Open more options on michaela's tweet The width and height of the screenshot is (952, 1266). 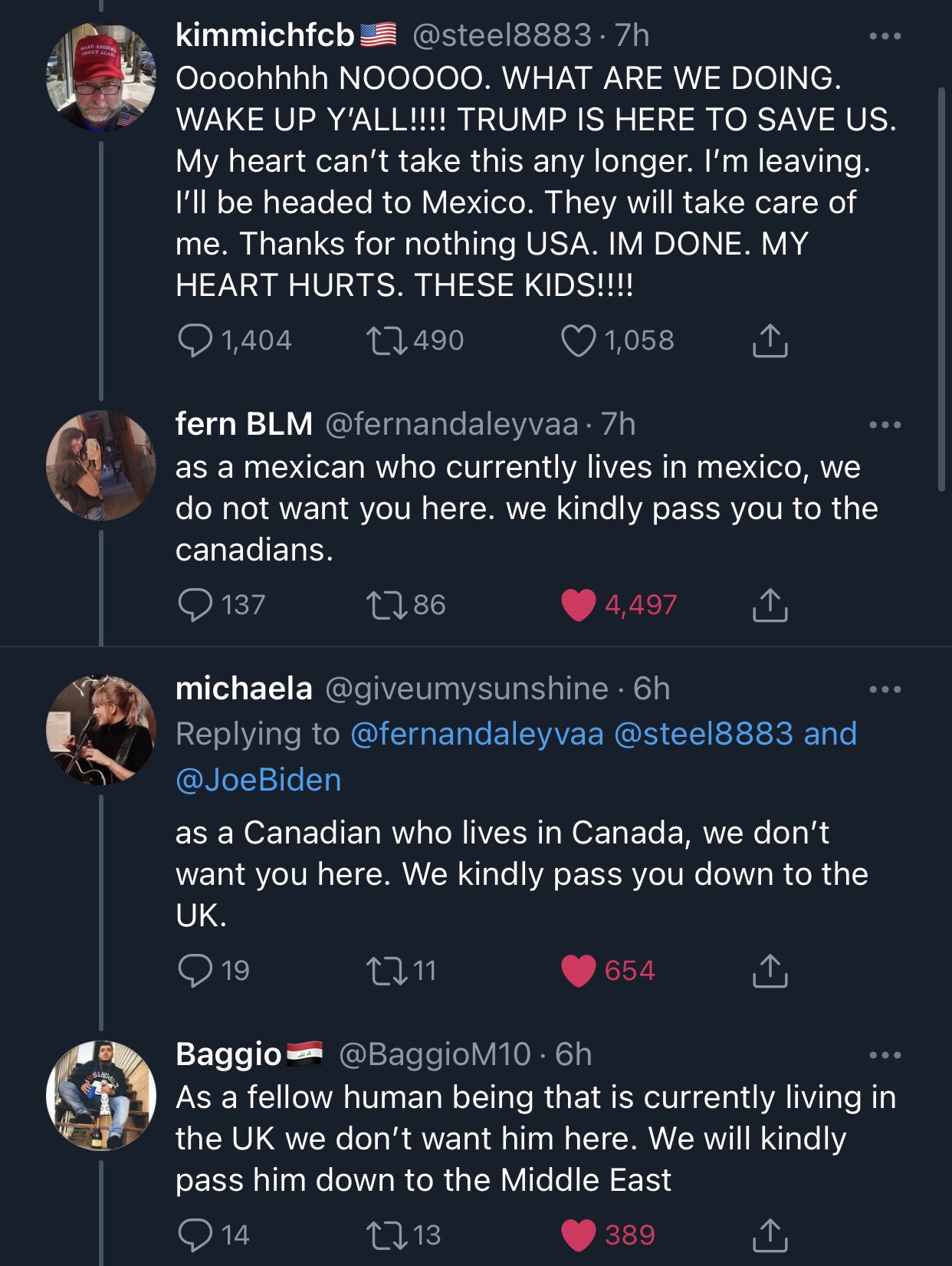885,689
